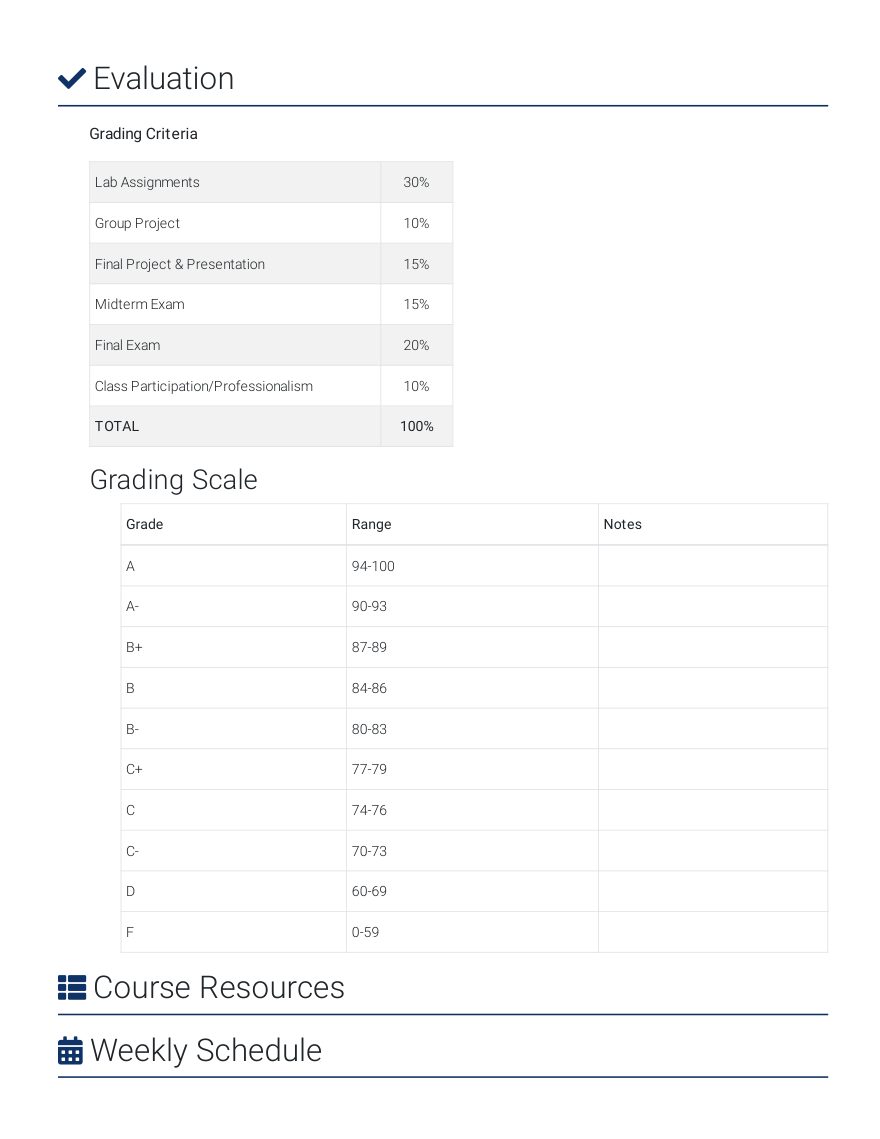
Task: Select Final Project & Presentation row
Action: pyautogui.click(x=271, y=264)
